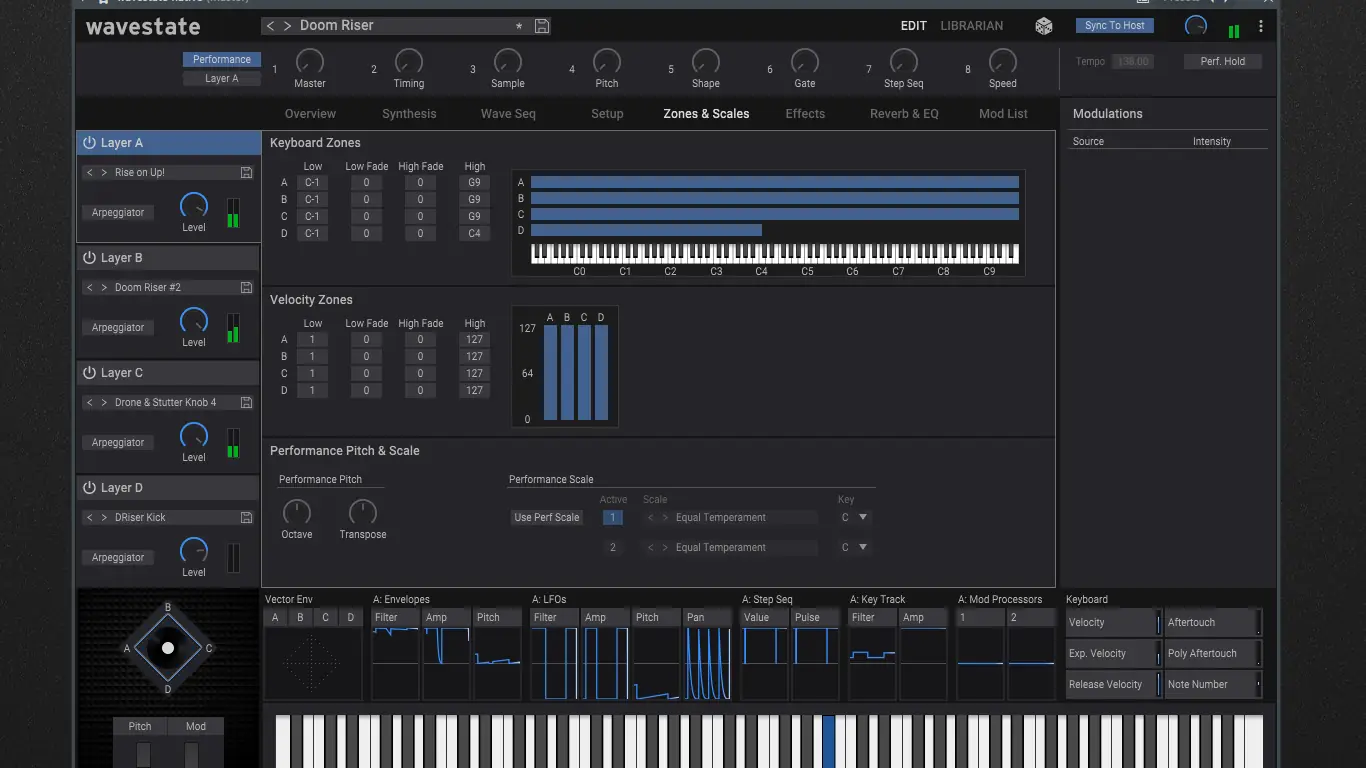Click keyboard zone A Low field C-1
The height and width of the screenshot is (768, 1366).
tap(312, 183)
